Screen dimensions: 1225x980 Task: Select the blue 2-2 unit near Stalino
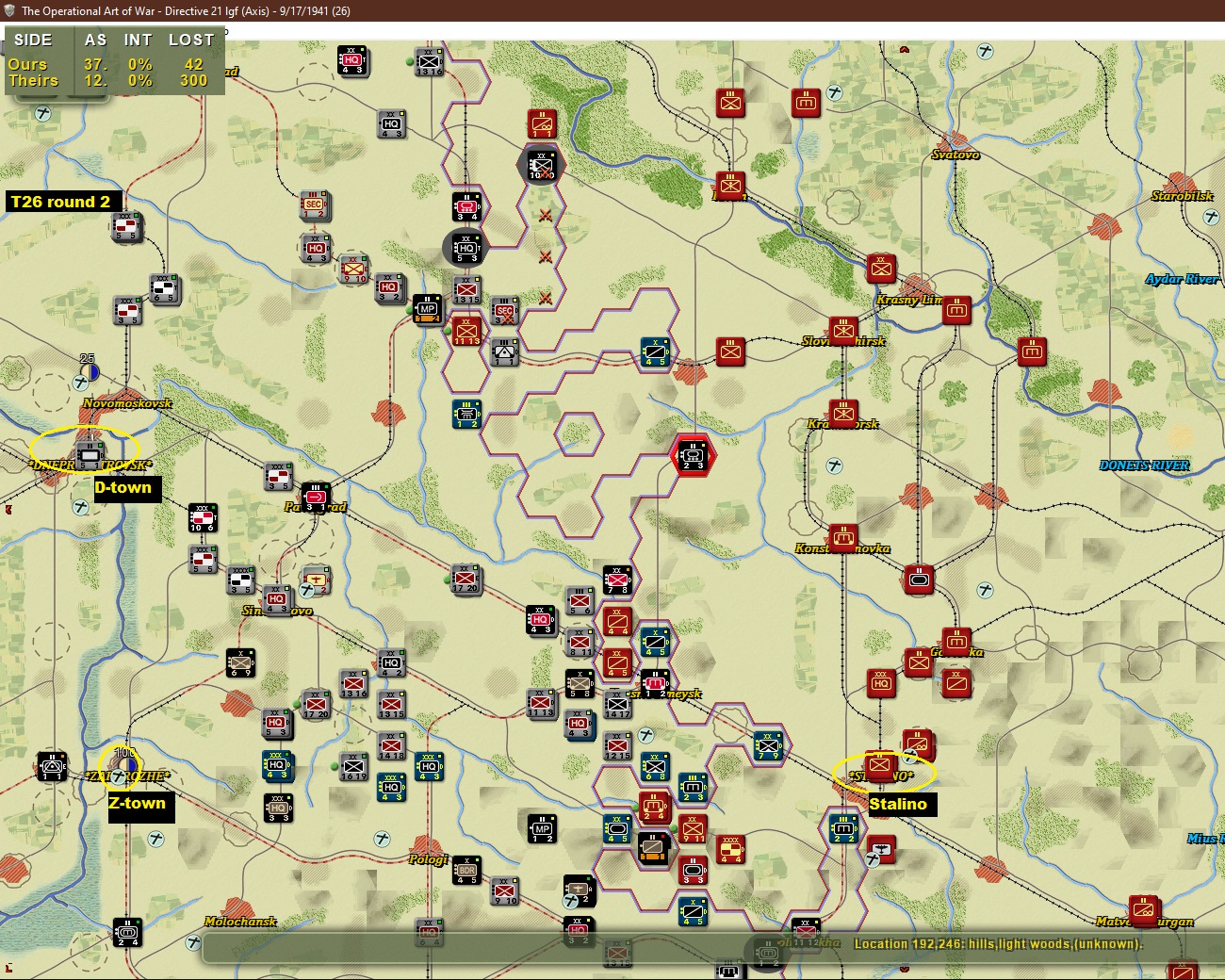point(843,828)
